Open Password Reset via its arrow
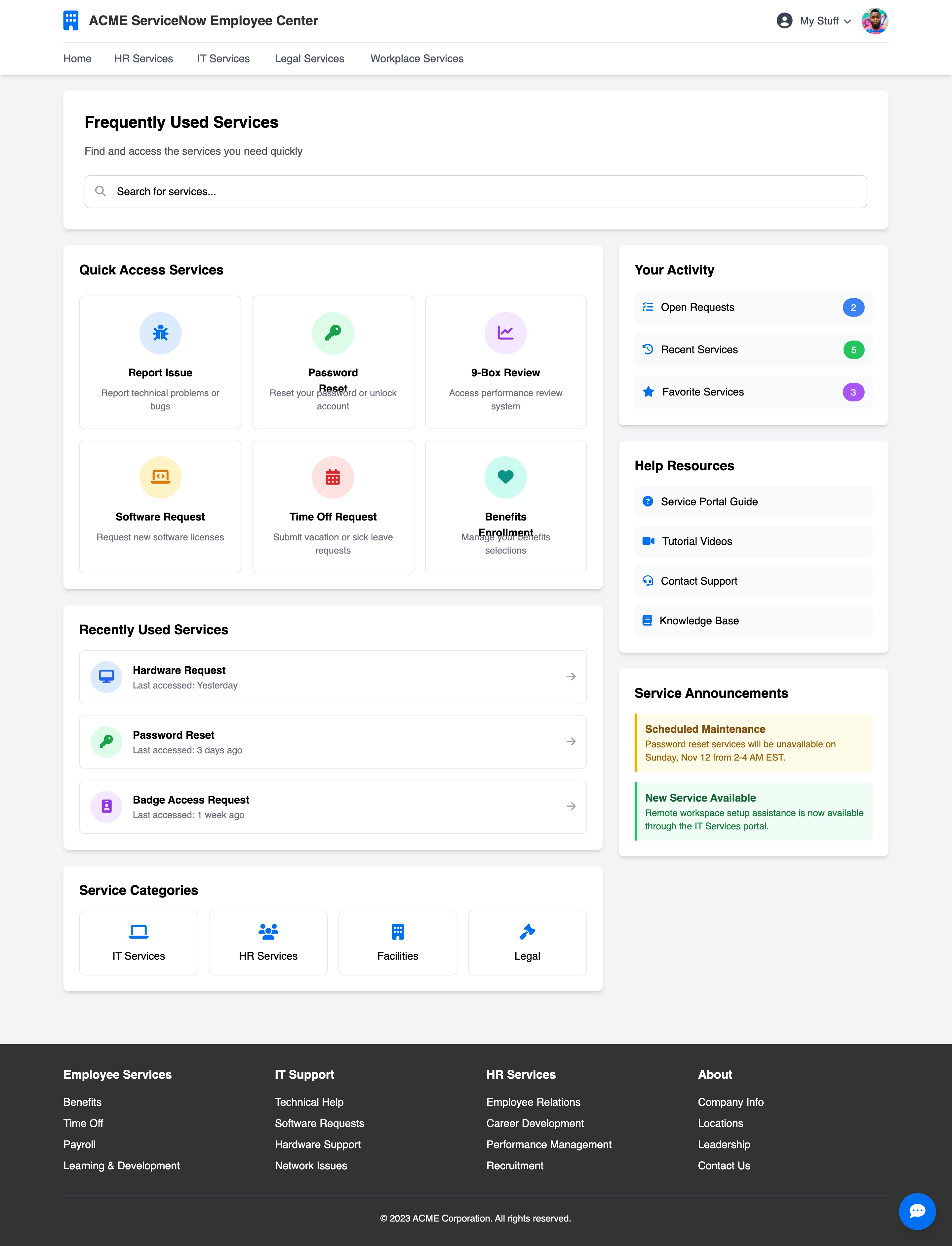 tap(571, 741)
